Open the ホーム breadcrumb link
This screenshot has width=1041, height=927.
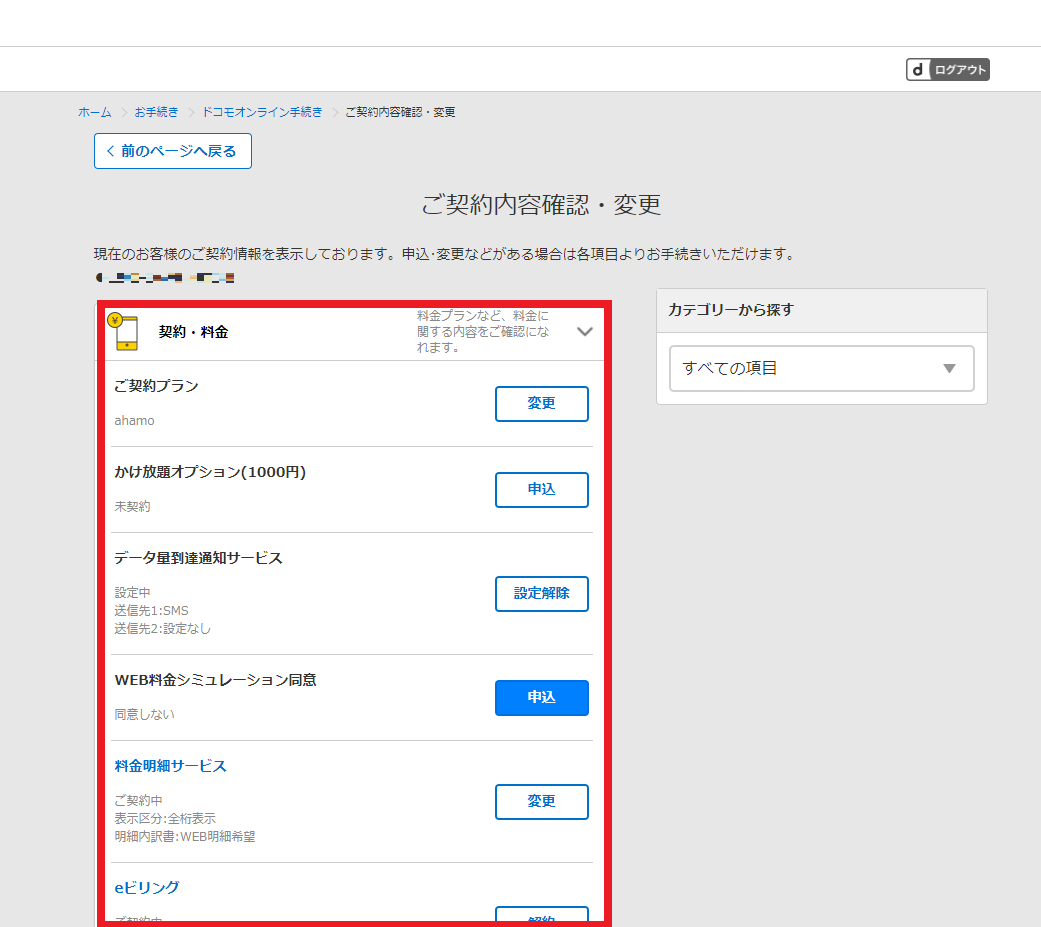tap(95, 112)
